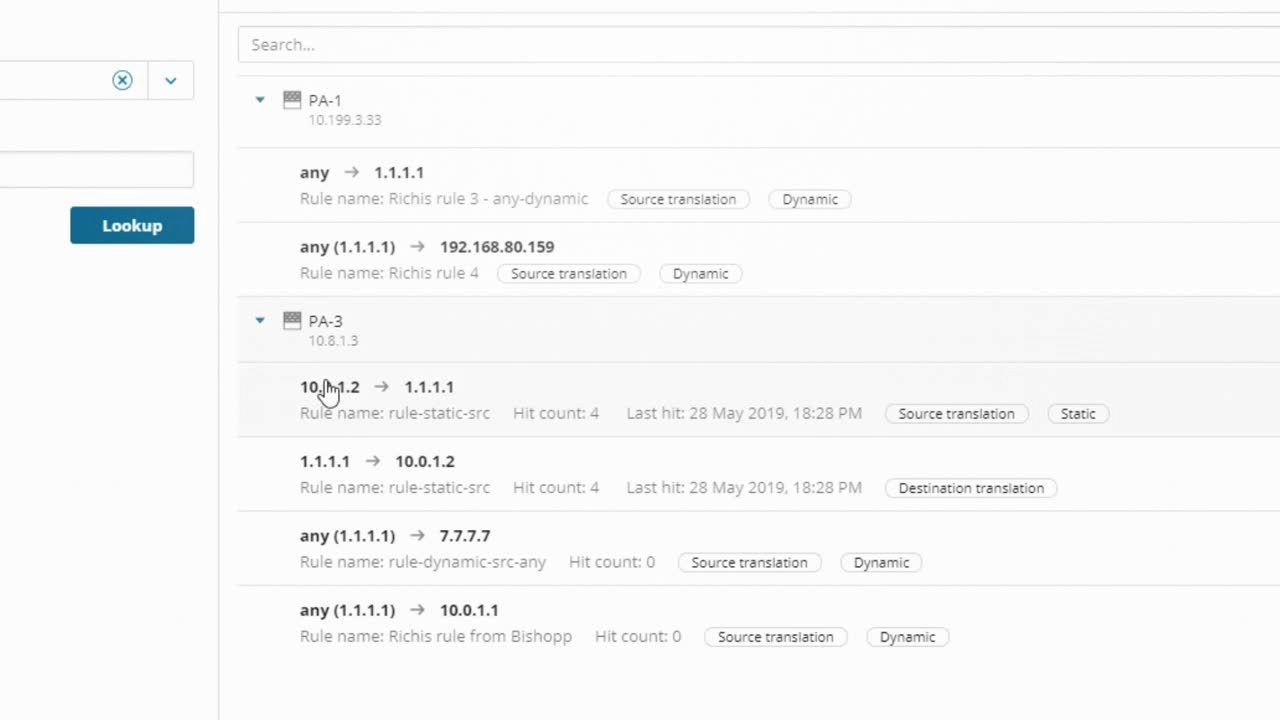Toggle the Destination translation tag on rule-static-src
This screenshot has height=720, width=1280.
pyautogui.click(x=970, y=488)
